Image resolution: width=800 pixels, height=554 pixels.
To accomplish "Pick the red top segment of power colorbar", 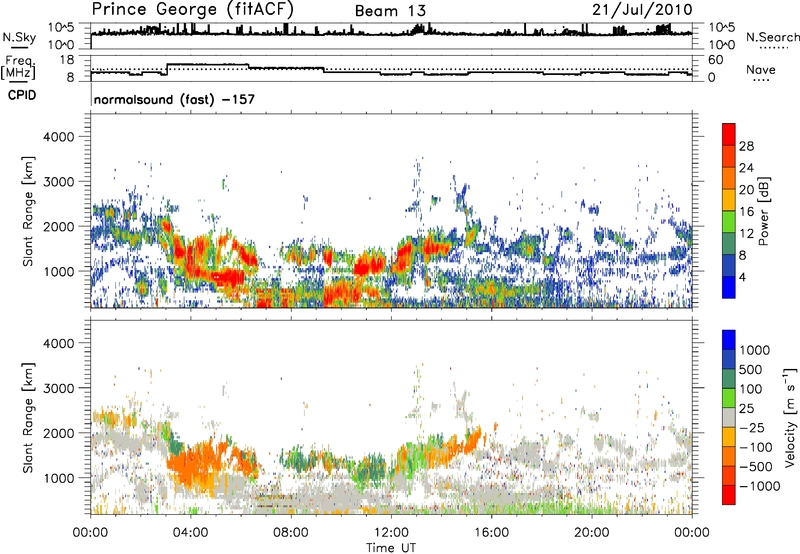I will pos(729,134).
